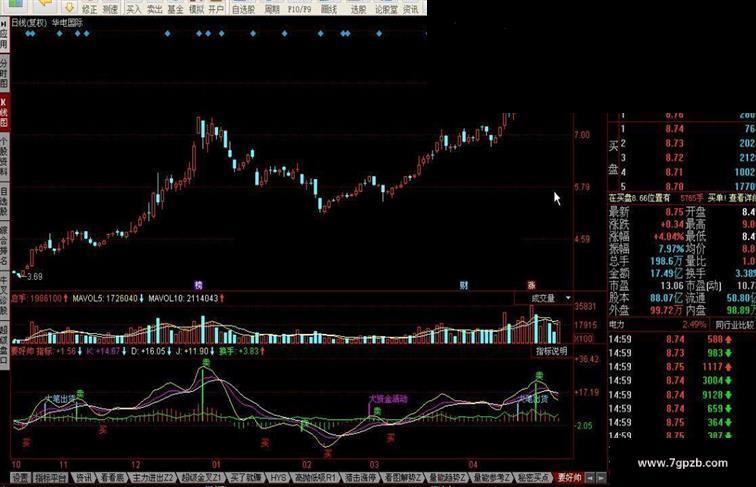Image resolution: width=756 pixels, height=487 pixels.
Task: Click the 日线(复权) chart period label
Action: coord(29,22)
